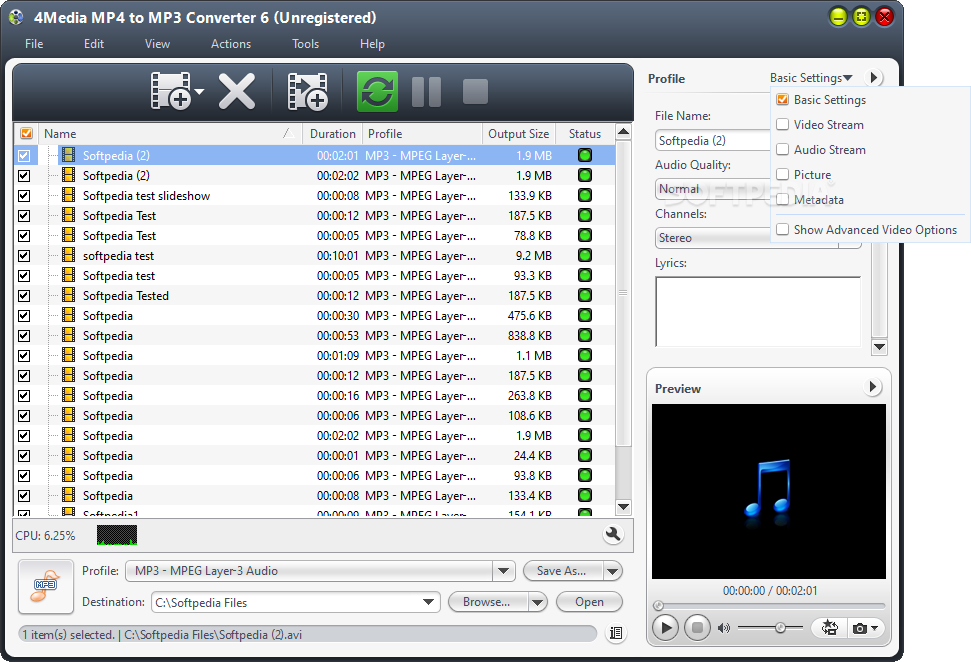971x662 pixels.
Task: Sort list by Duration column header
Action: click(x=333, y=134)
